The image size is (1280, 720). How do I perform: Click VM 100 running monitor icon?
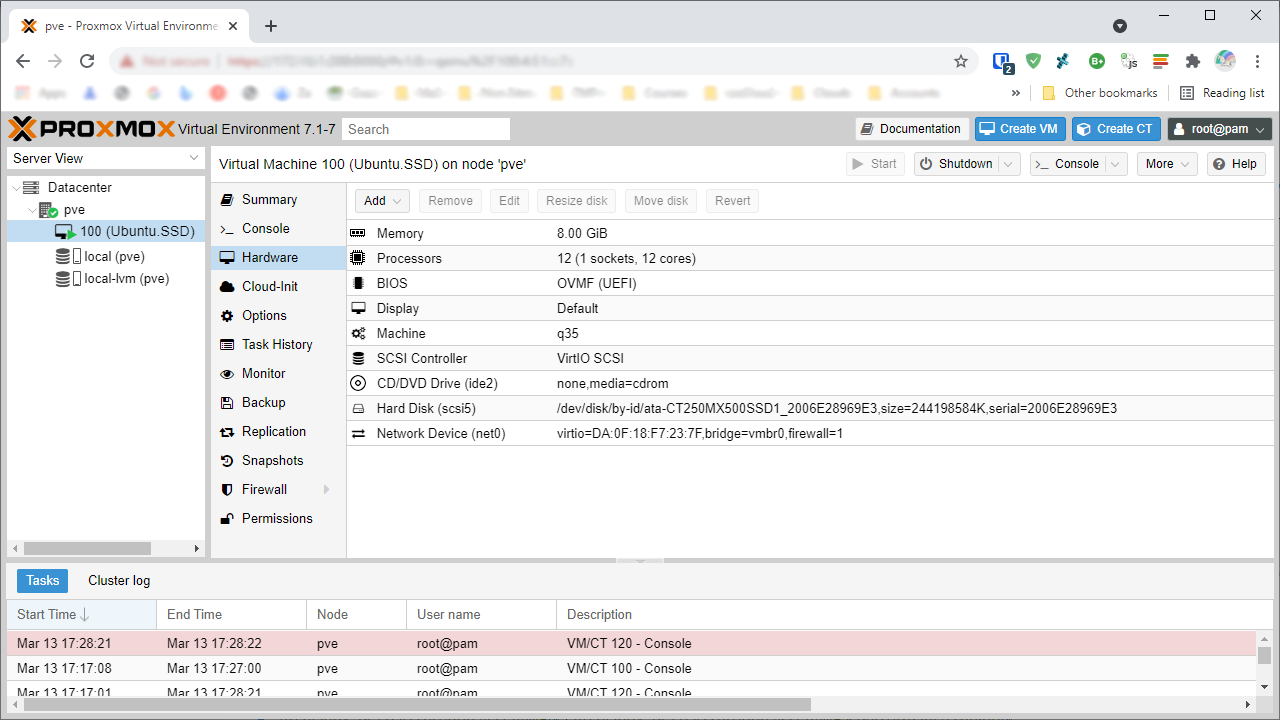tap(65, 231)
